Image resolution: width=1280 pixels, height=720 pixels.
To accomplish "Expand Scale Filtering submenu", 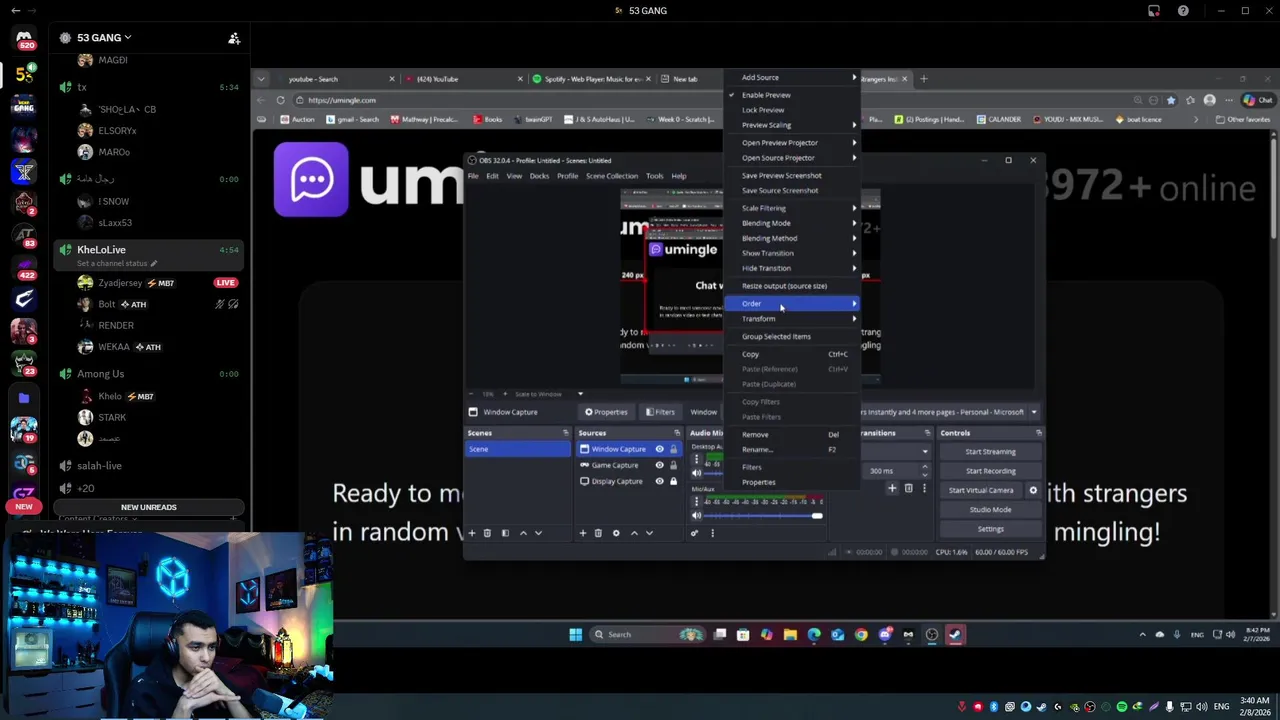I will (x=793, y=208).
